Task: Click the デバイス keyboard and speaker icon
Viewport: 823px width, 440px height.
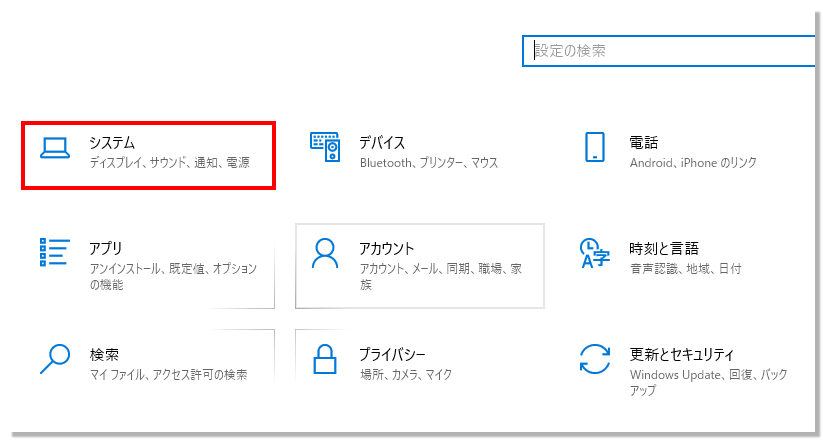Action: [325, 146]
